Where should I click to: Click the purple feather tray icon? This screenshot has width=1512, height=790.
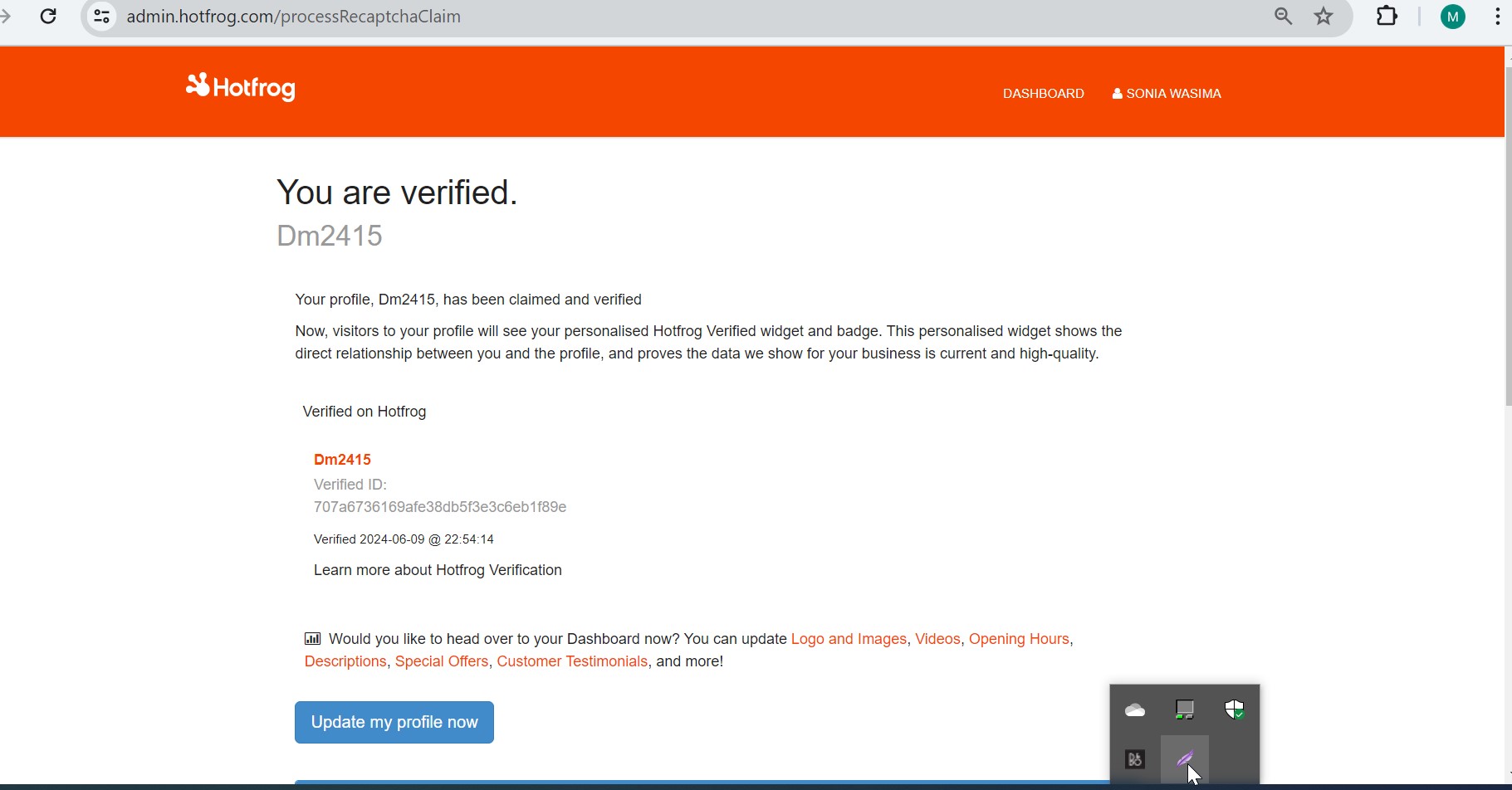coord(1185,758)
